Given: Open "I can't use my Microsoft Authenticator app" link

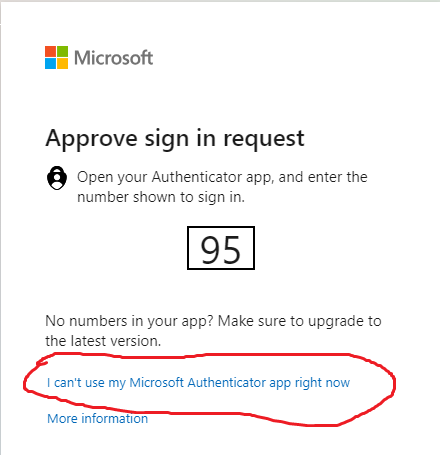Looking at the screenshot, I should pyautogui.click(x=198, y=383).
